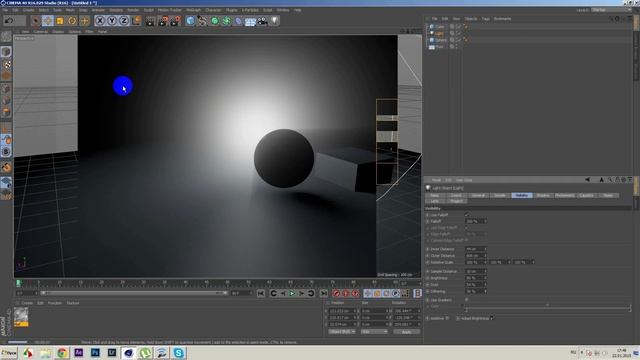640x360 pixels.
Task: Switch to Edges mode
Action: [x=6, y=100]
